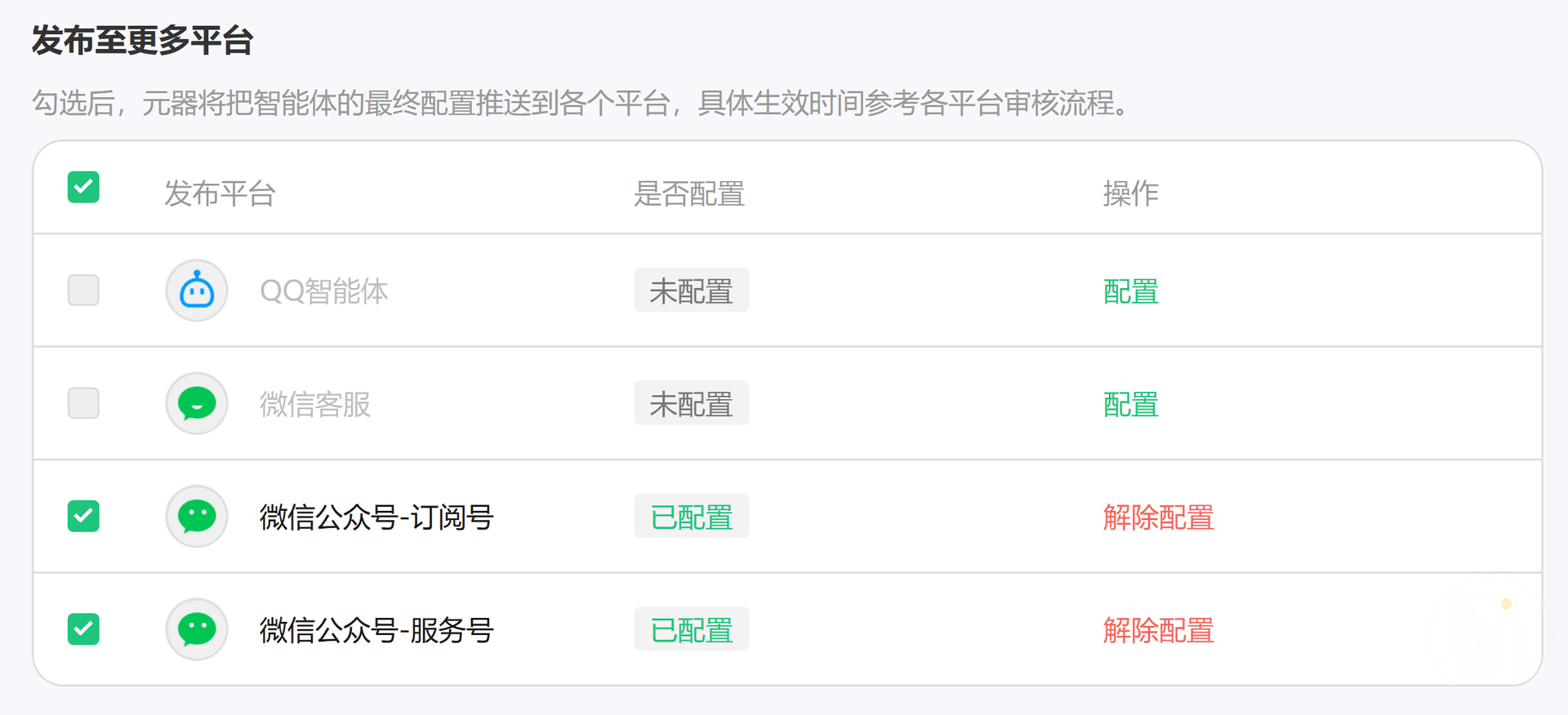1568x715 pixels.
Task: Click the 微信客服 green chat icon
Action: tap(197, 403)
